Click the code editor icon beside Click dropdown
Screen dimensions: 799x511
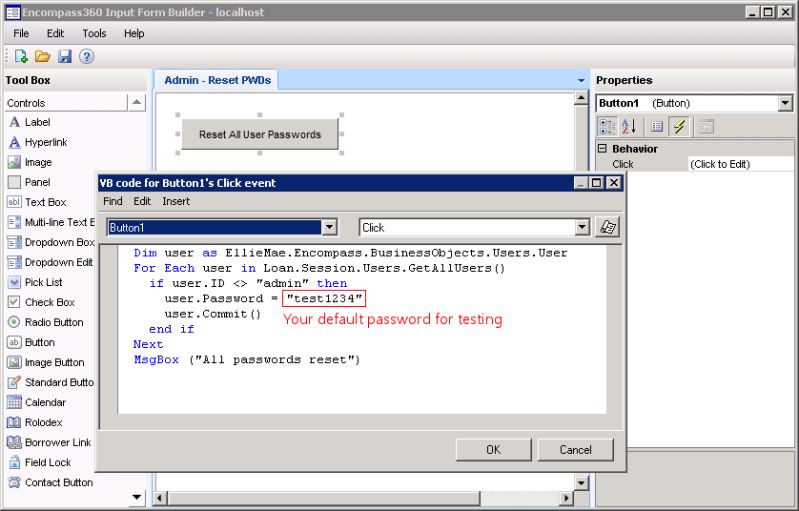607,227
